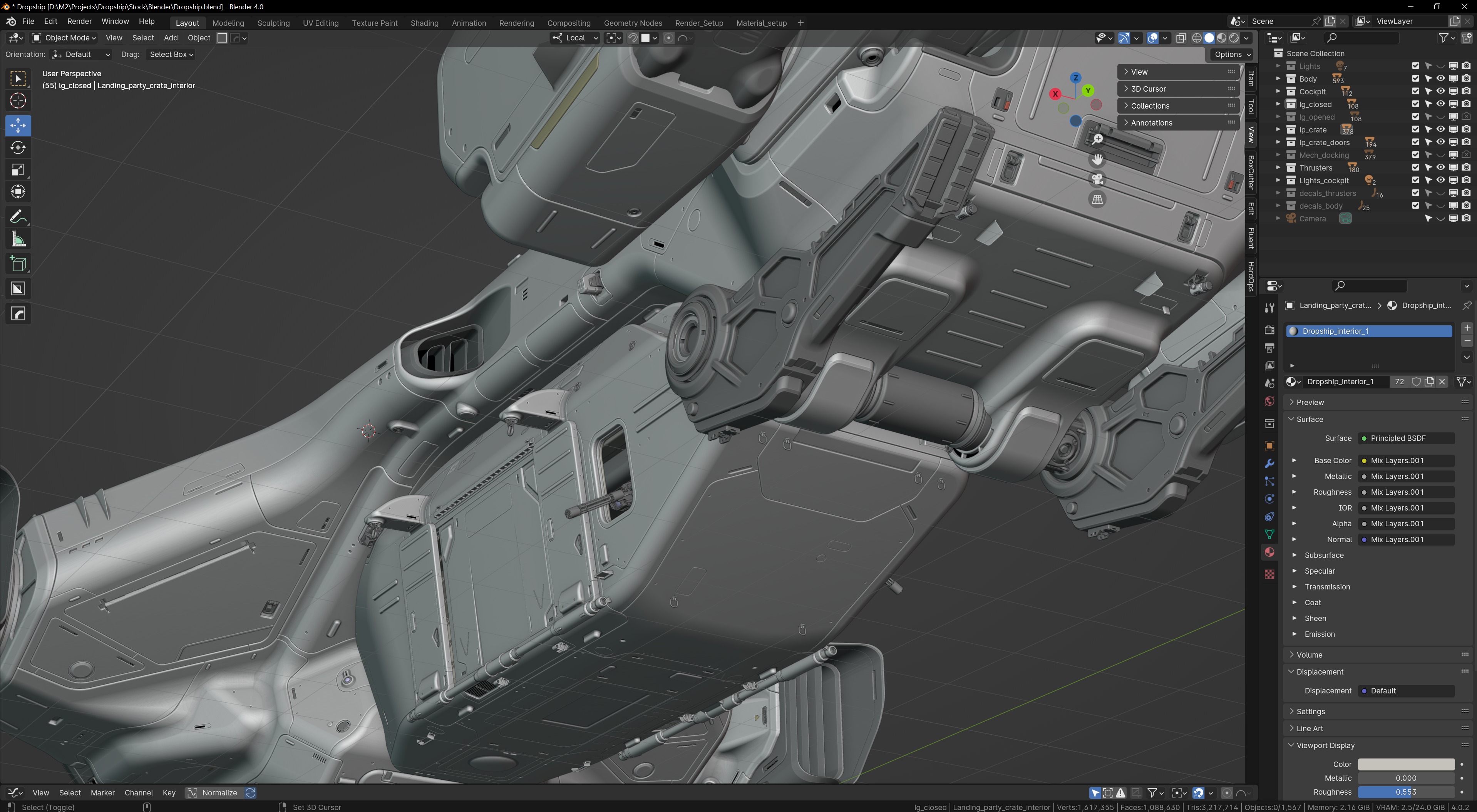This screenshot has width=1477, height=812.
Task: Uncheck the Lights collection exclude checkbox
Action: point(1415,66)
